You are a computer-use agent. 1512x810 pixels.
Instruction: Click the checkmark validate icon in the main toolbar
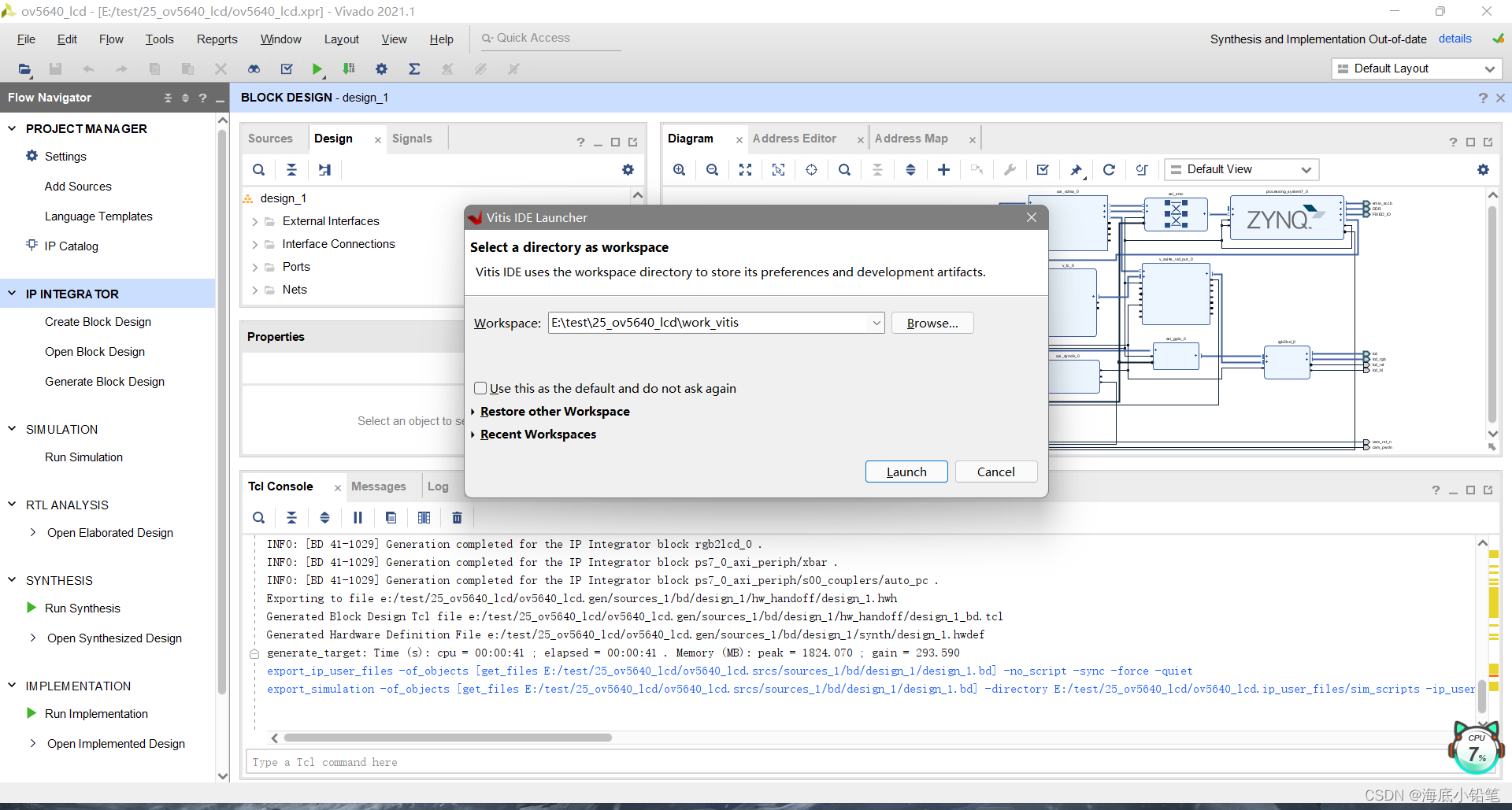click(287, 69)
